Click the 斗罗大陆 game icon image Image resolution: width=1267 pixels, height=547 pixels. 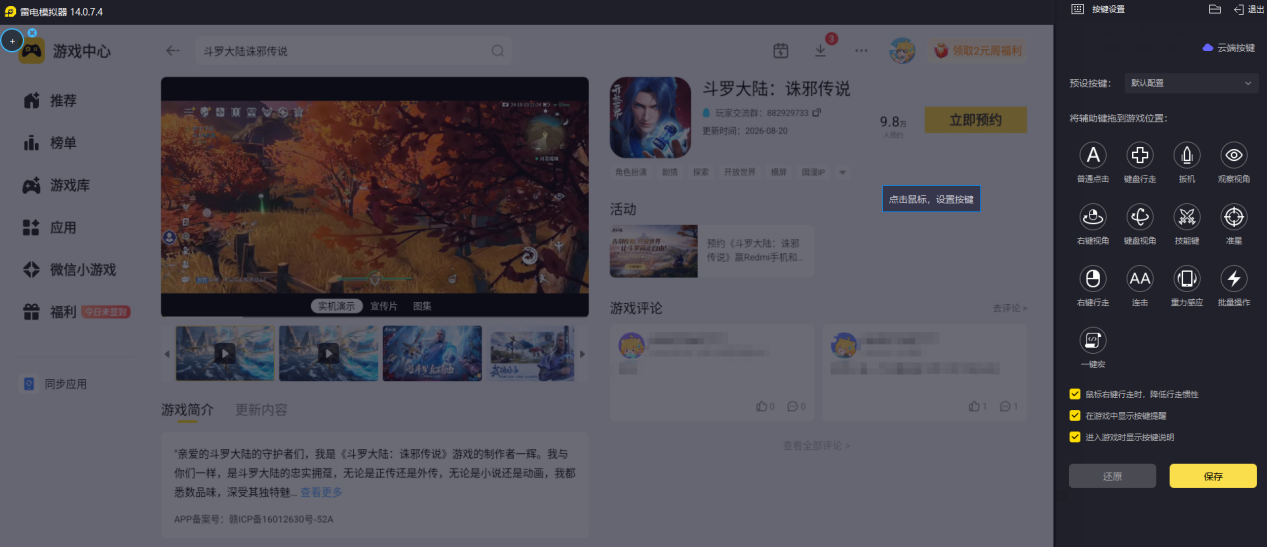point(650,117)
